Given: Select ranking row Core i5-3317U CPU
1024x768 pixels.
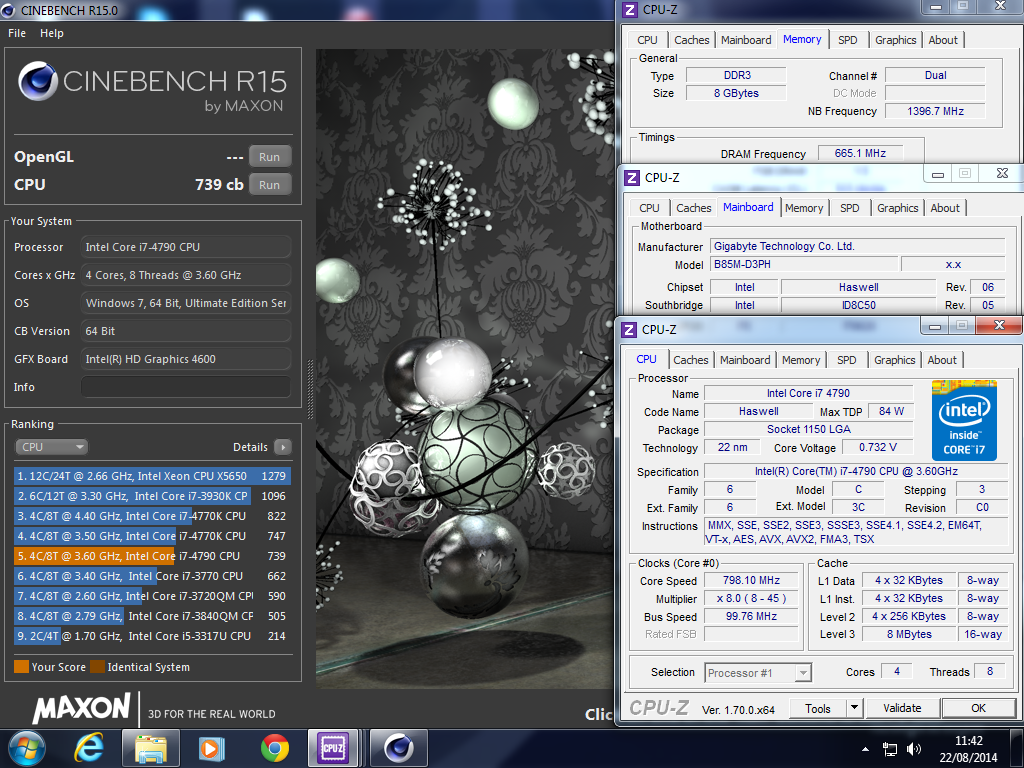Looking at the screenshot, I should 152,636.
